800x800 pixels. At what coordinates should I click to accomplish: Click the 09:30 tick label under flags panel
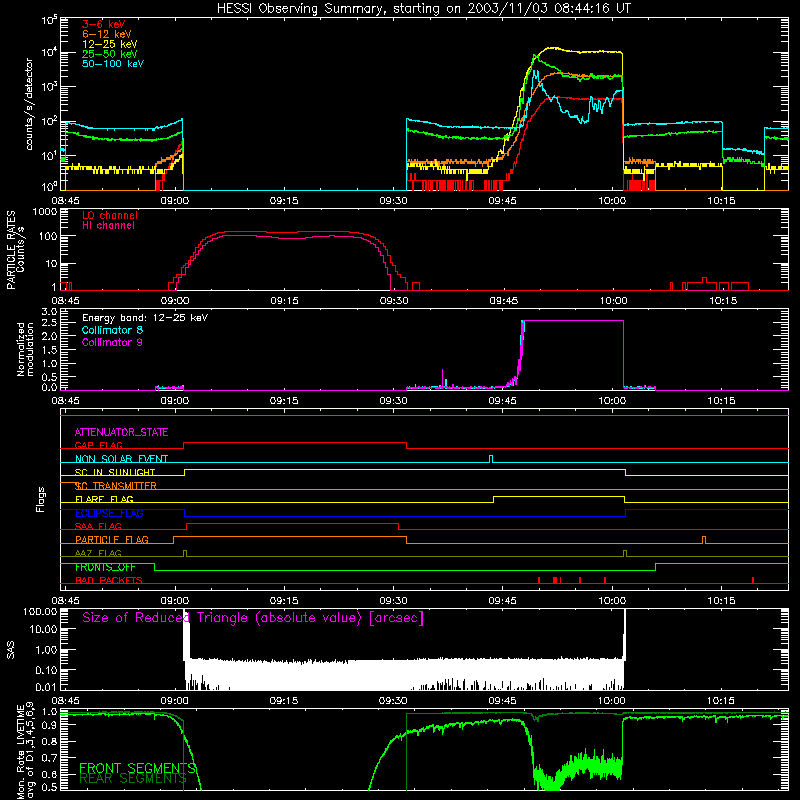click(393, 601)
